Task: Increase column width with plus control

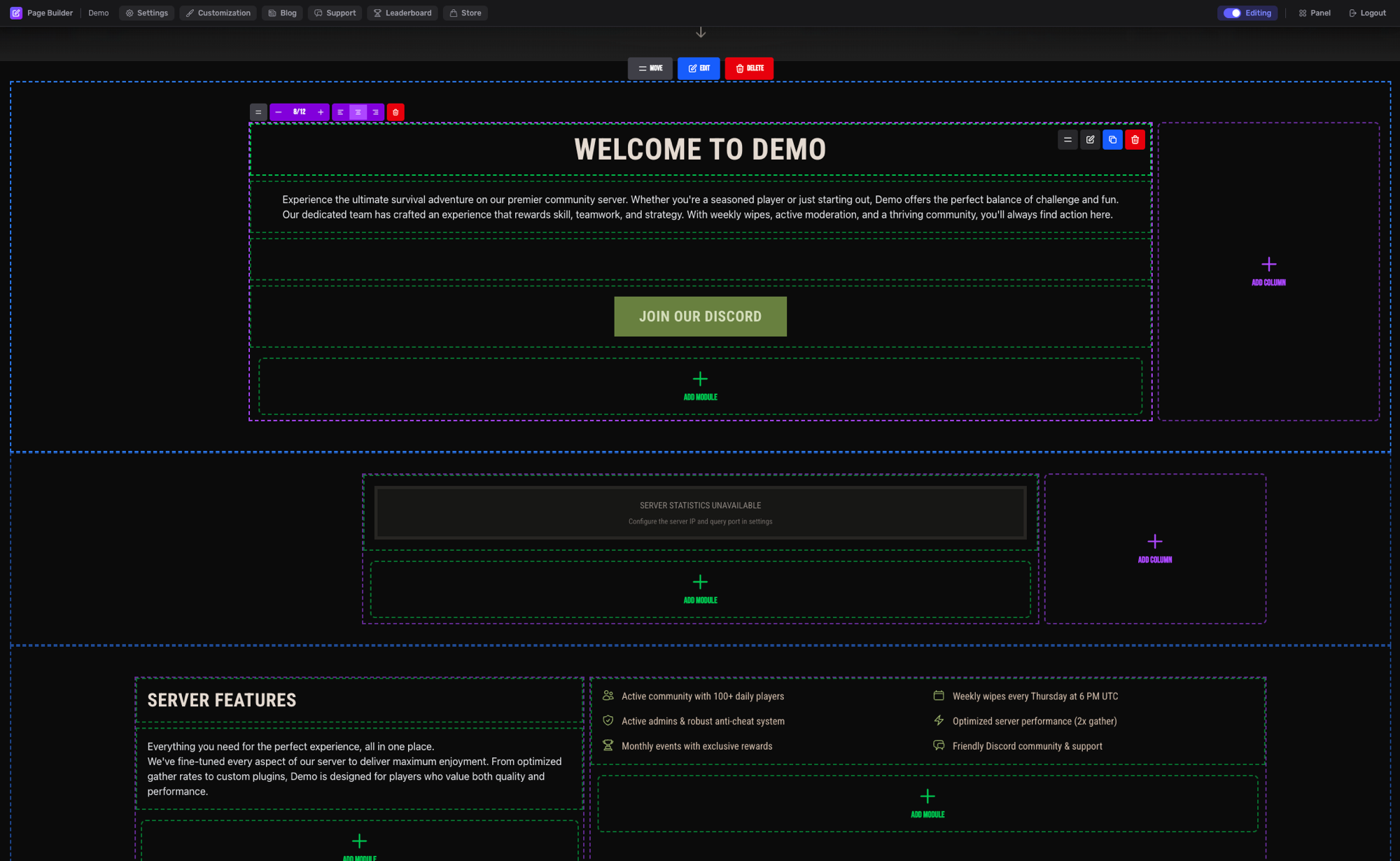Action: [320, 112]
